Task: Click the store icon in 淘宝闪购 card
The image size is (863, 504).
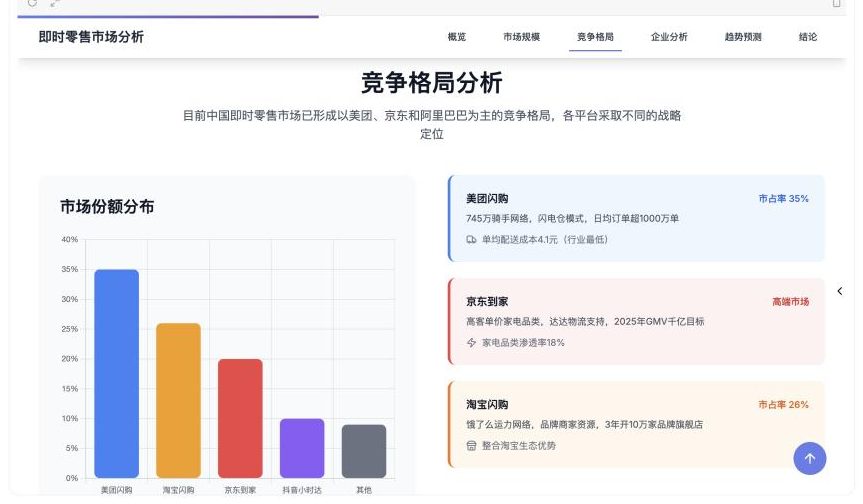Action: click(472, 446)
